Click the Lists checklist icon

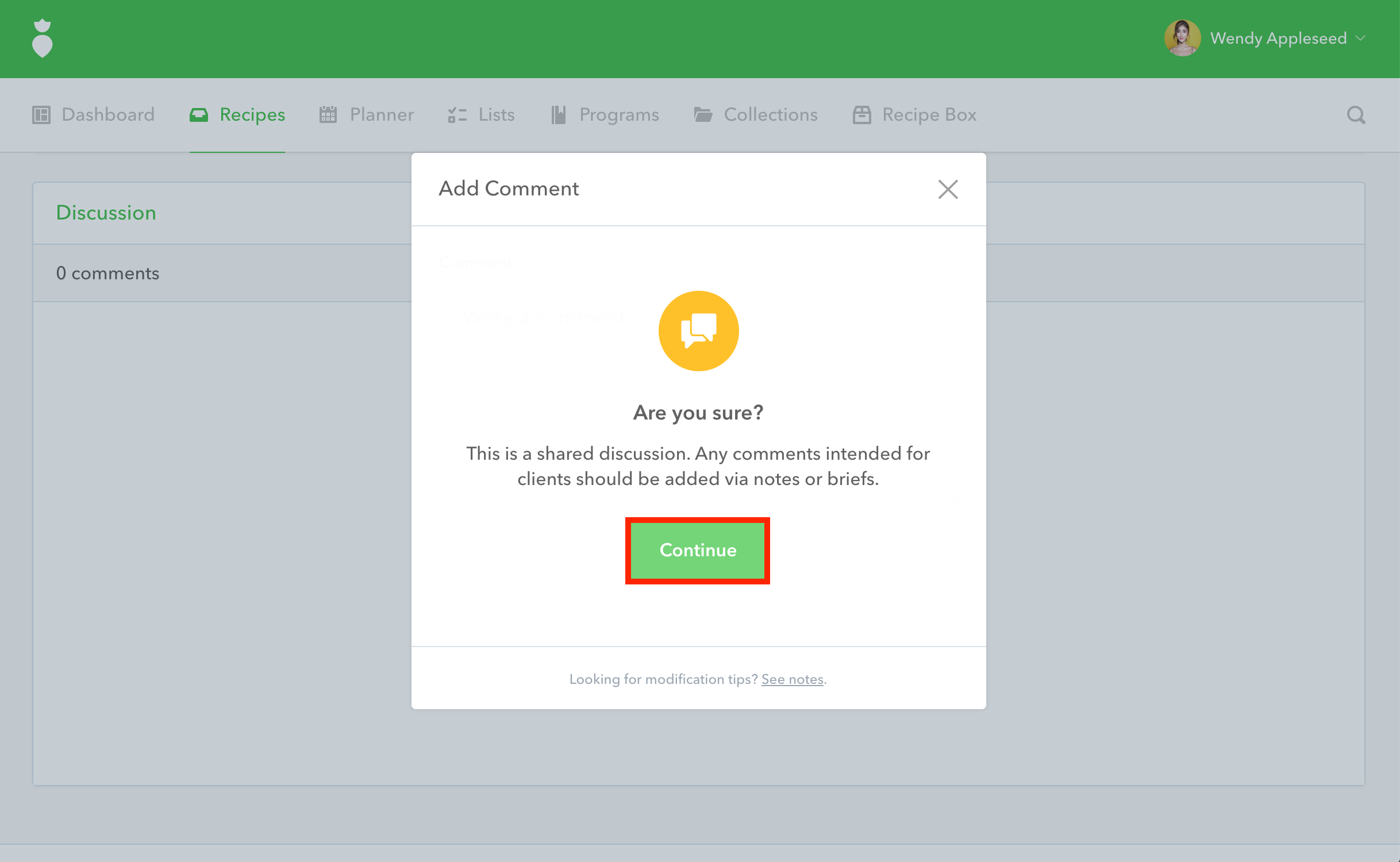tap(457, 115)
